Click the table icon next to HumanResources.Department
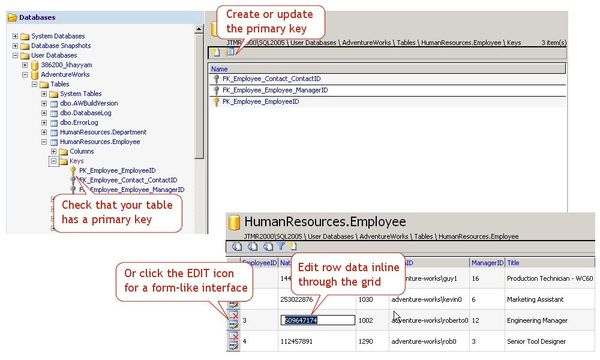Viewport: 600px width, 360px height. [54, 132]
